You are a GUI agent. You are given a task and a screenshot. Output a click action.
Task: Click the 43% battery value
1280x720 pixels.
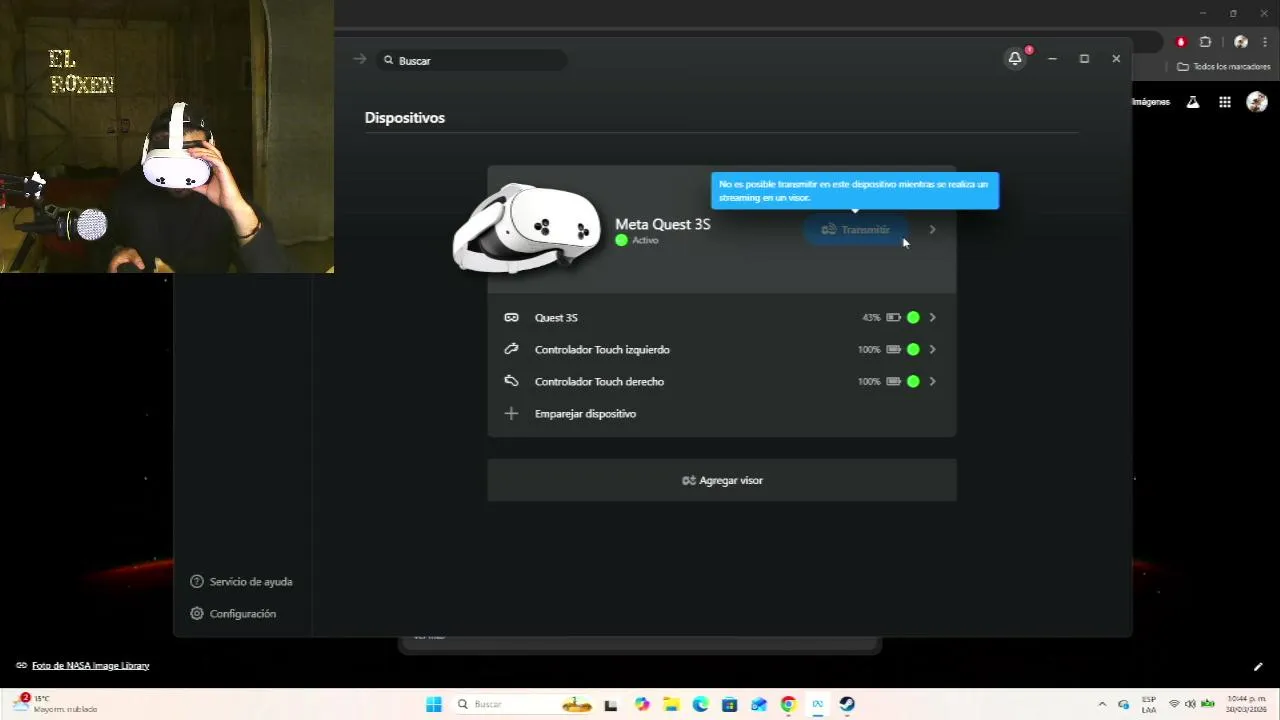pos(871,317)
